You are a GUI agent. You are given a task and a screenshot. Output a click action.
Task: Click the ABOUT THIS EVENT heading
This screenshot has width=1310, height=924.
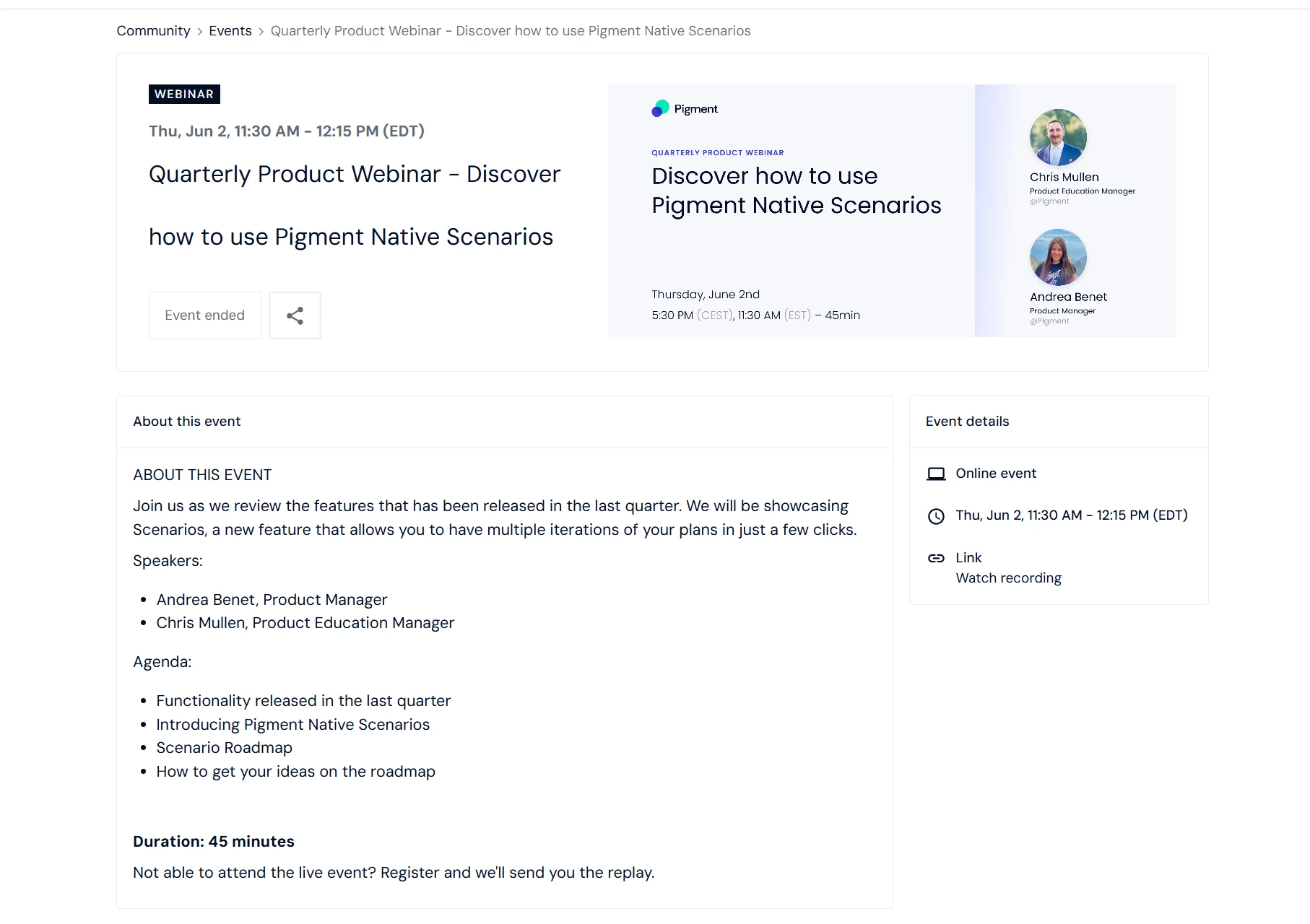tap(202, 475)
